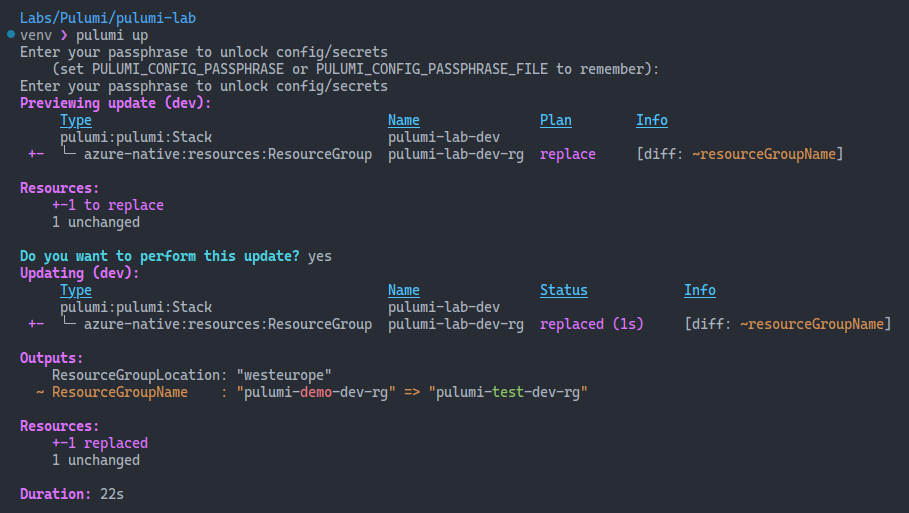Image resolution: width=909 pixels, height=513 pixels.
Task: Click the 'Name' header in updating table
Action: click(403, 290)
